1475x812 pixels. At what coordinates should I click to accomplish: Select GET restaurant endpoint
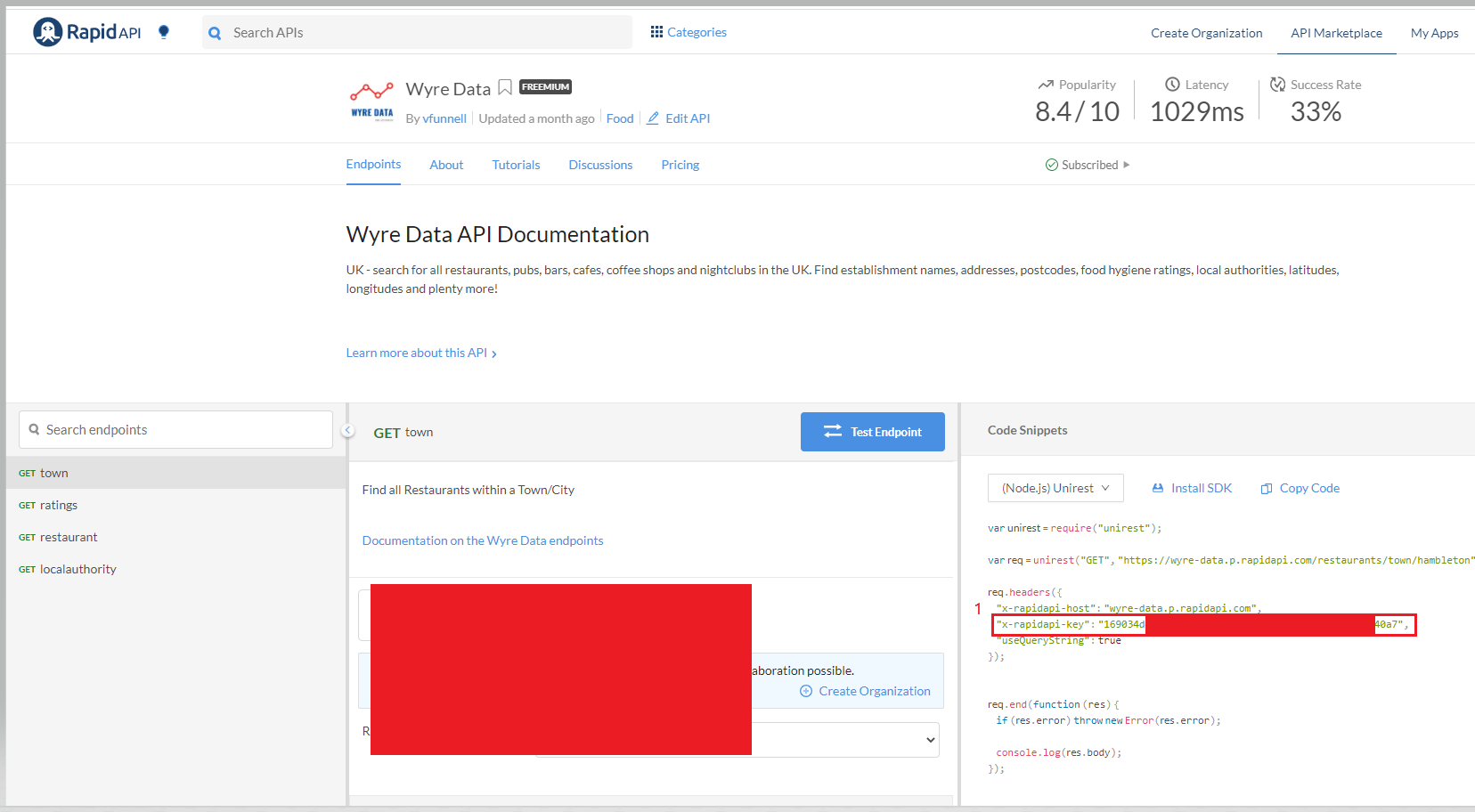point(175,537)
